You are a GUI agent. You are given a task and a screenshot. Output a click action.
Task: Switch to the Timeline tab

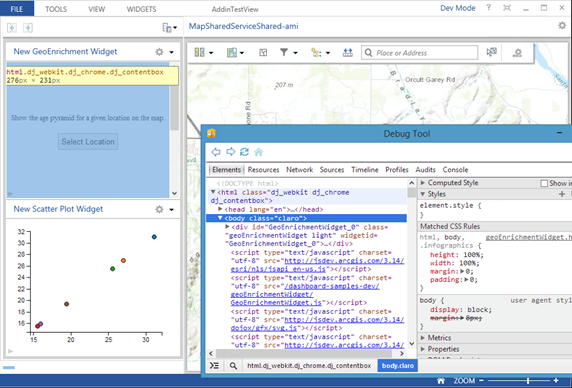[364, 170]
